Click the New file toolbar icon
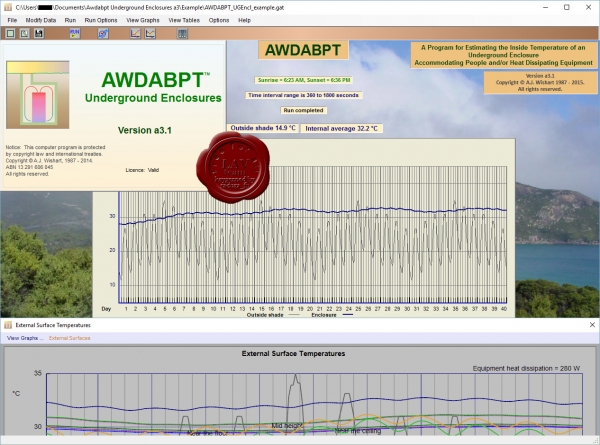Viewport: 600px width, 445px height. click(10, 34)
